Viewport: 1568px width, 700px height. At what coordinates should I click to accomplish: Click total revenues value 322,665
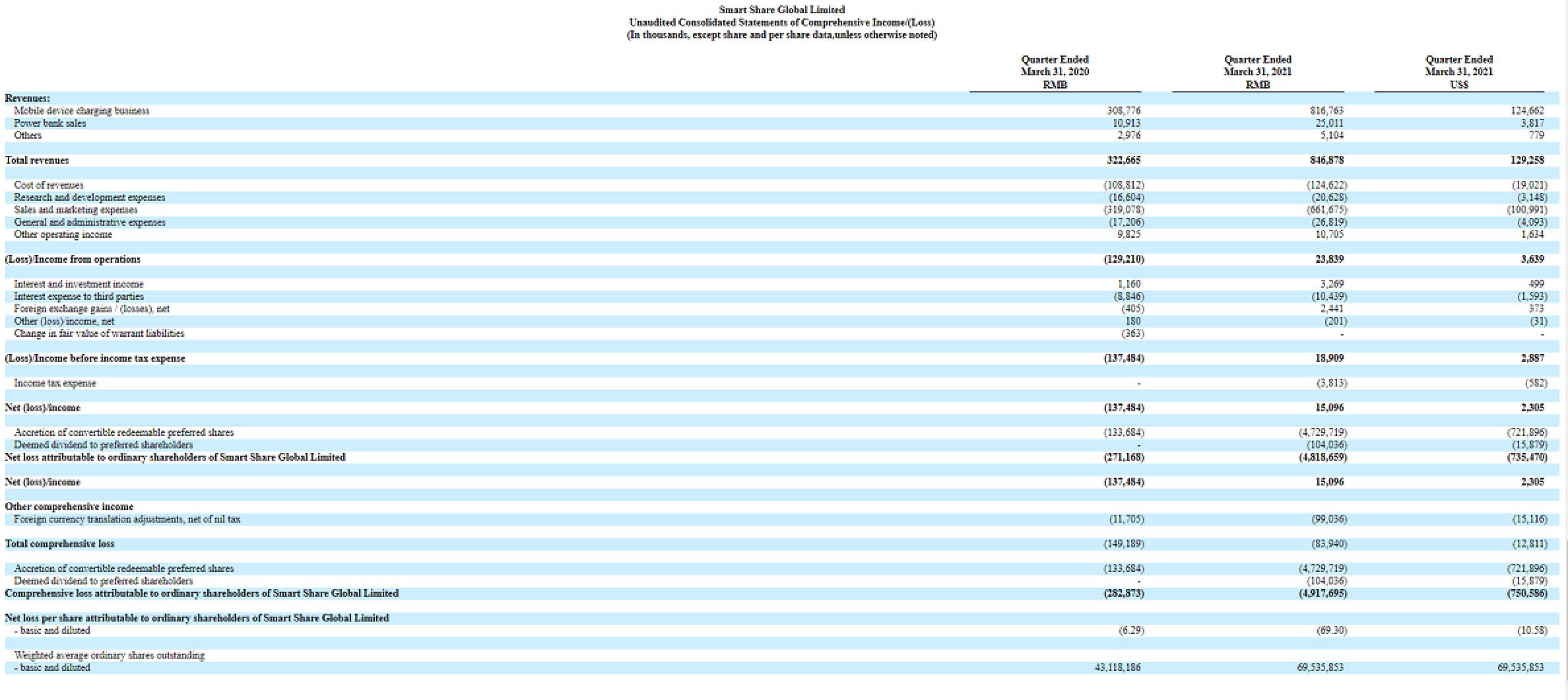coord(1123,160)
